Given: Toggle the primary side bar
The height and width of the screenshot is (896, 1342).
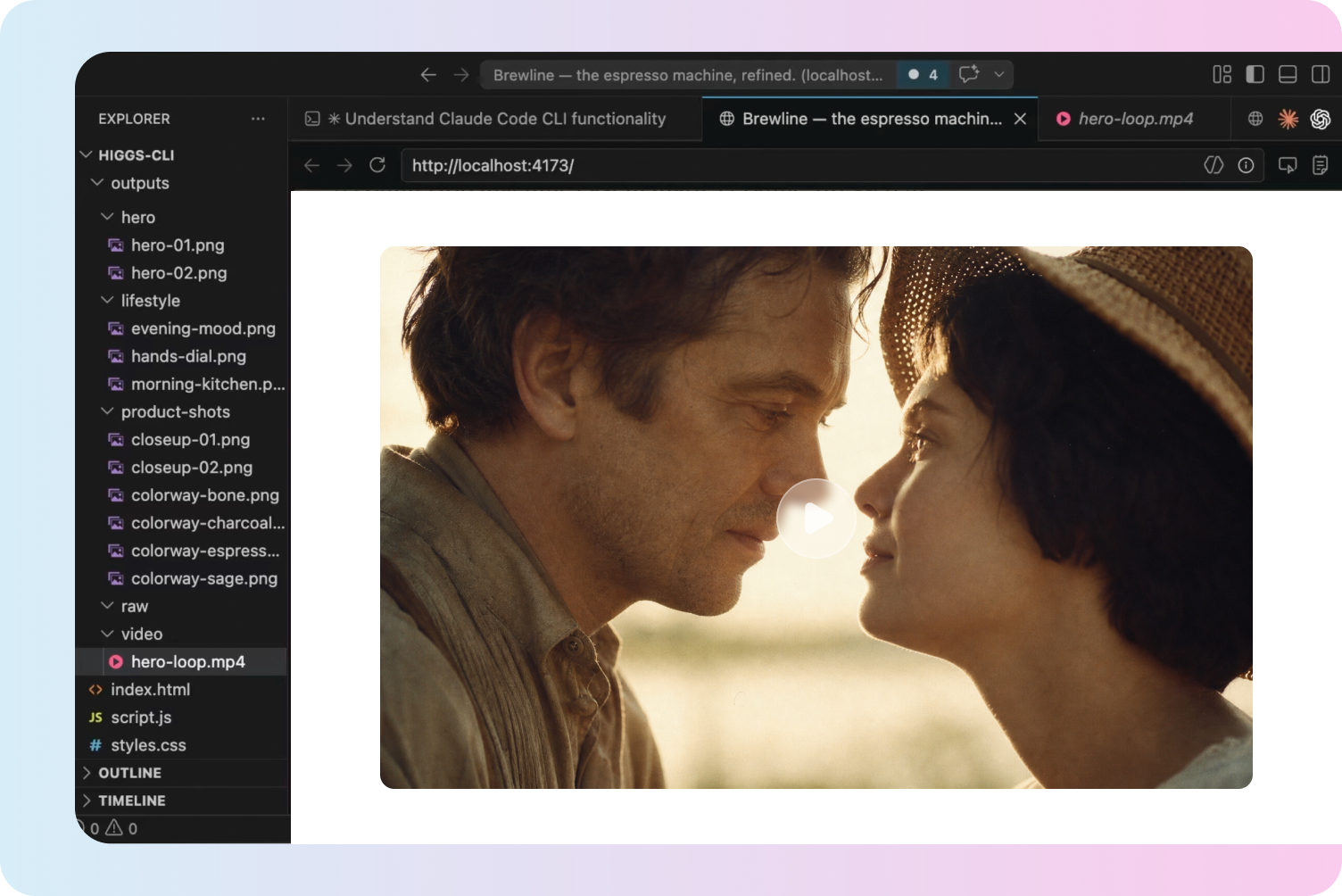Looking at the screenshot, I should tap(1255, 75).
